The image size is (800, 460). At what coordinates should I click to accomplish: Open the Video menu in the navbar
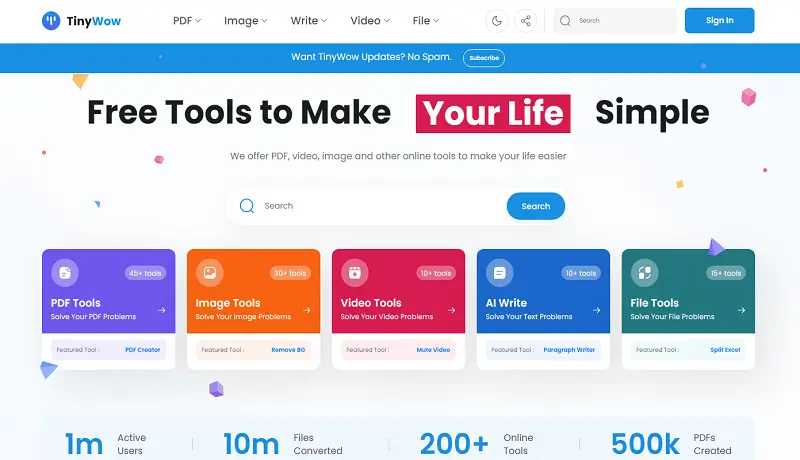(370, 20)
